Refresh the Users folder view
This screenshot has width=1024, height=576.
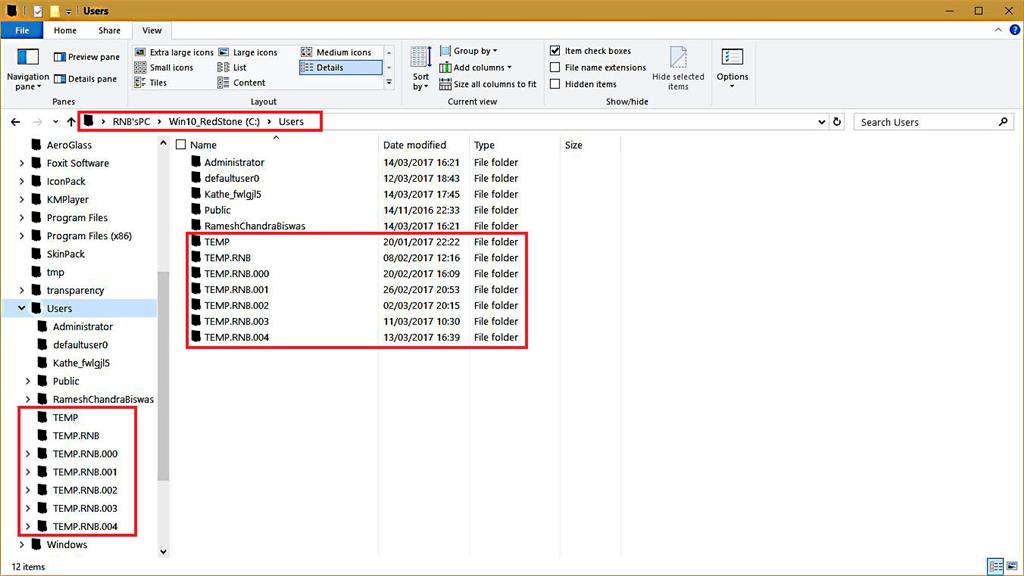(837, 122)
